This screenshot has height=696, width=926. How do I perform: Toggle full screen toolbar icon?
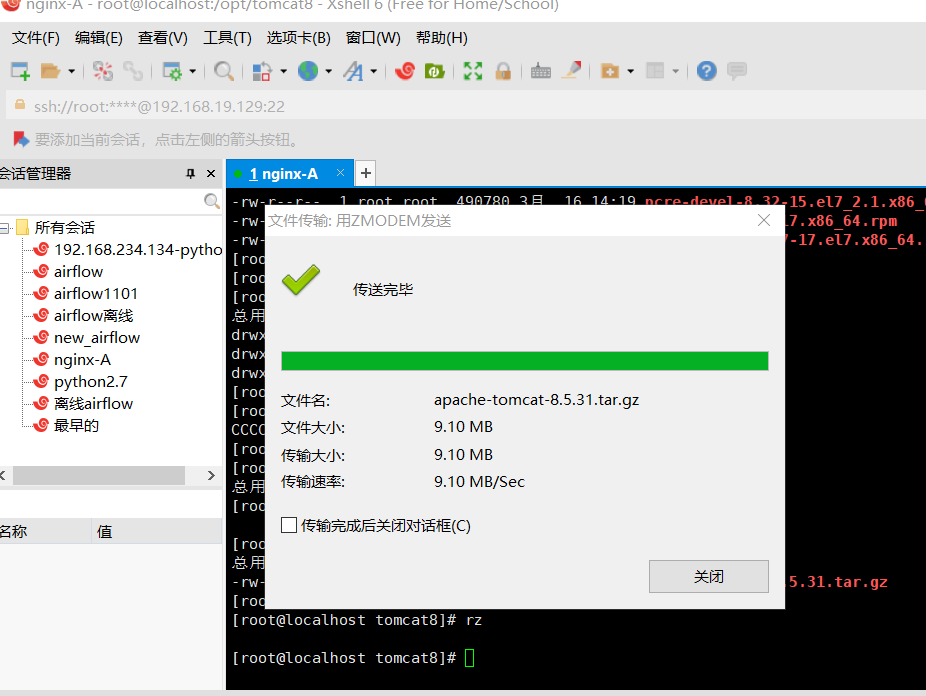tap(473, 71)
